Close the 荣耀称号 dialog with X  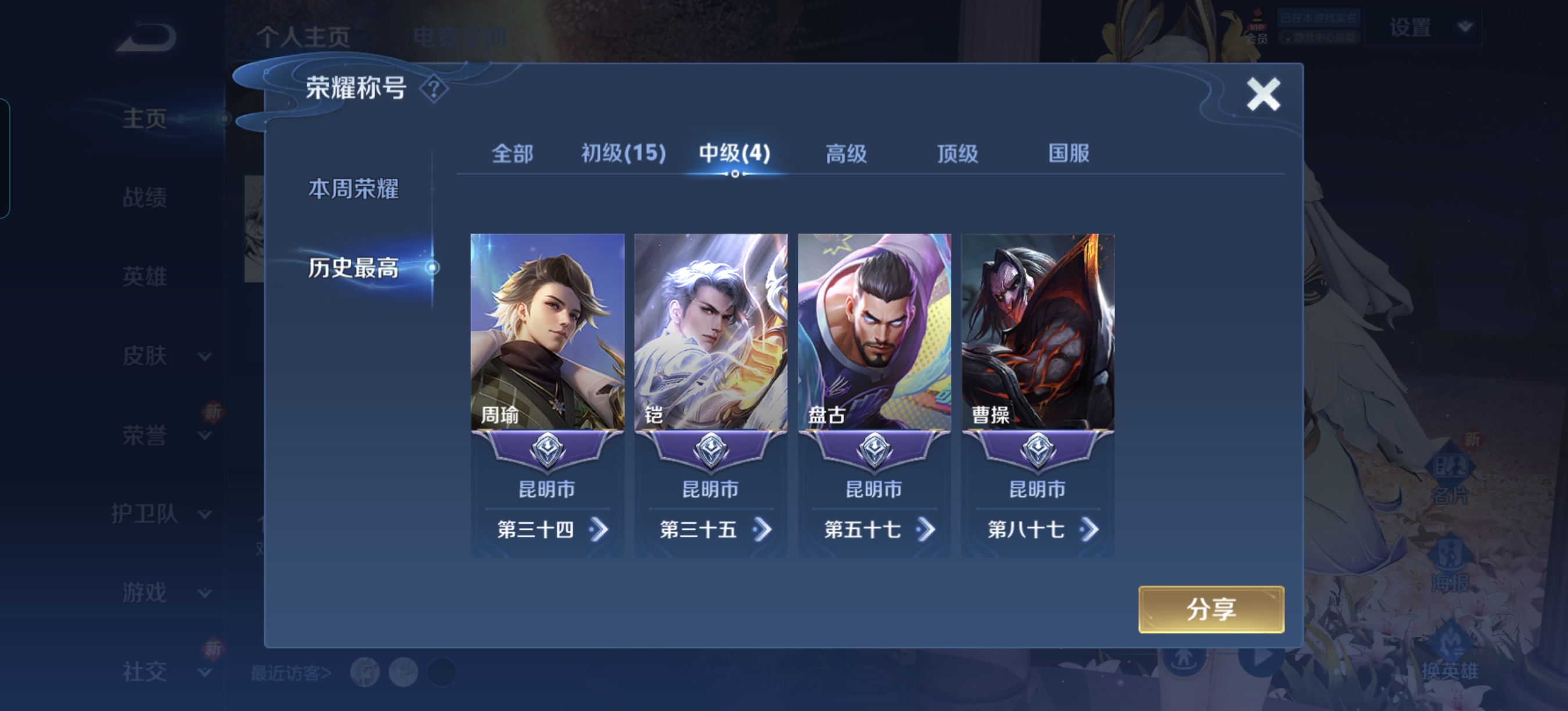point(1264,94)
